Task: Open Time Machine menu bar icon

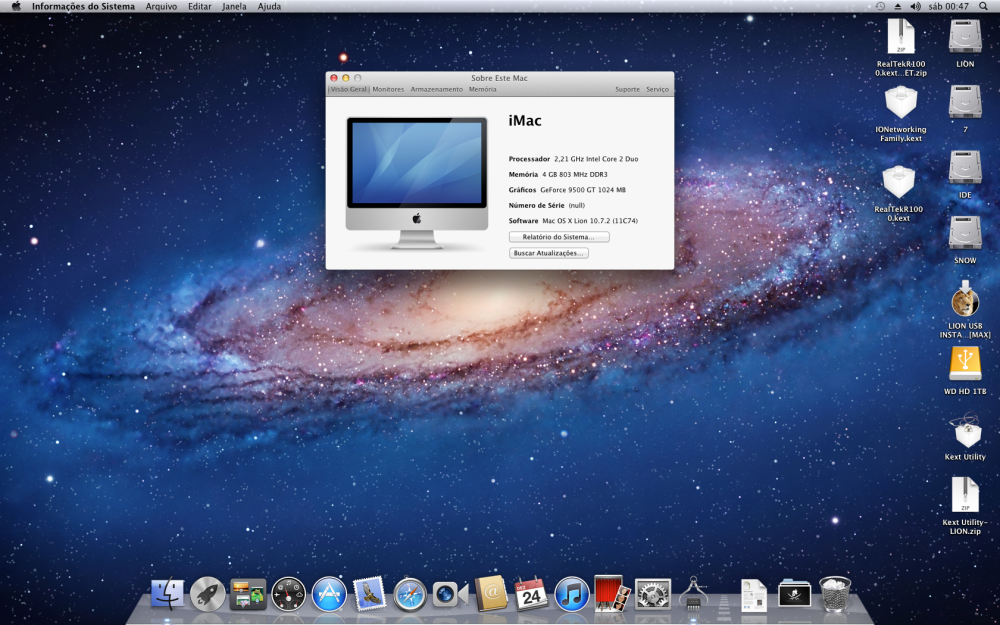Action: point(880,6)
